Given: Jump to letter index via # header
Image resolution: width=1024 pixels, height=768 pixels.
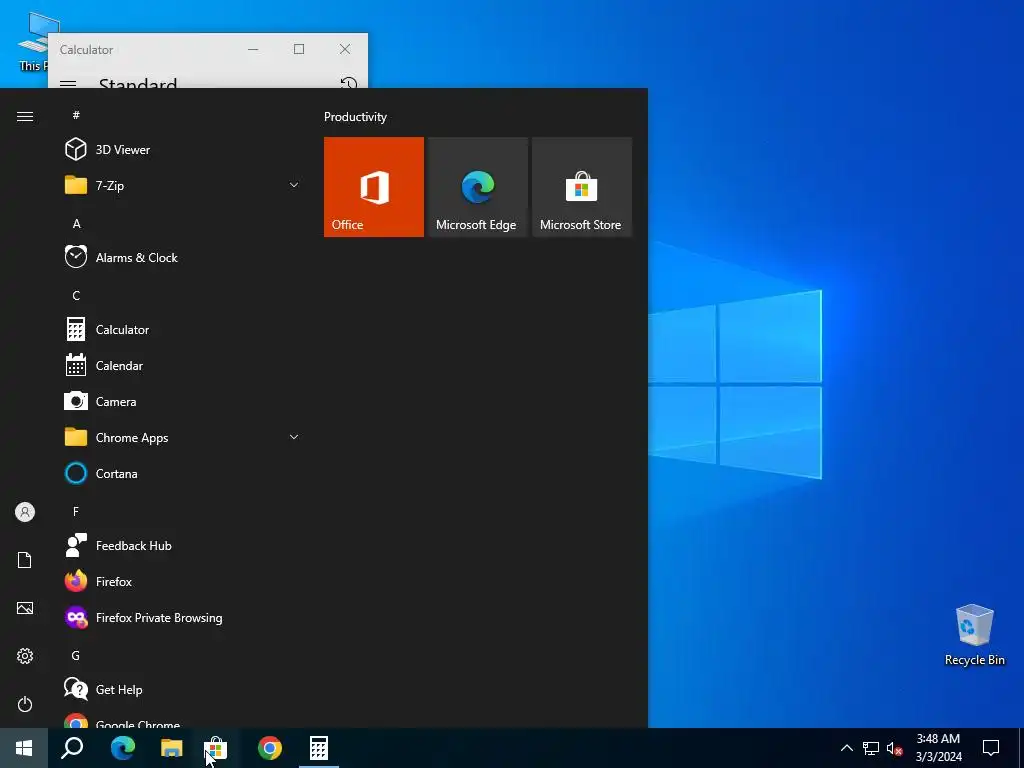Looking at the screenshot, I should pos(76,115).
